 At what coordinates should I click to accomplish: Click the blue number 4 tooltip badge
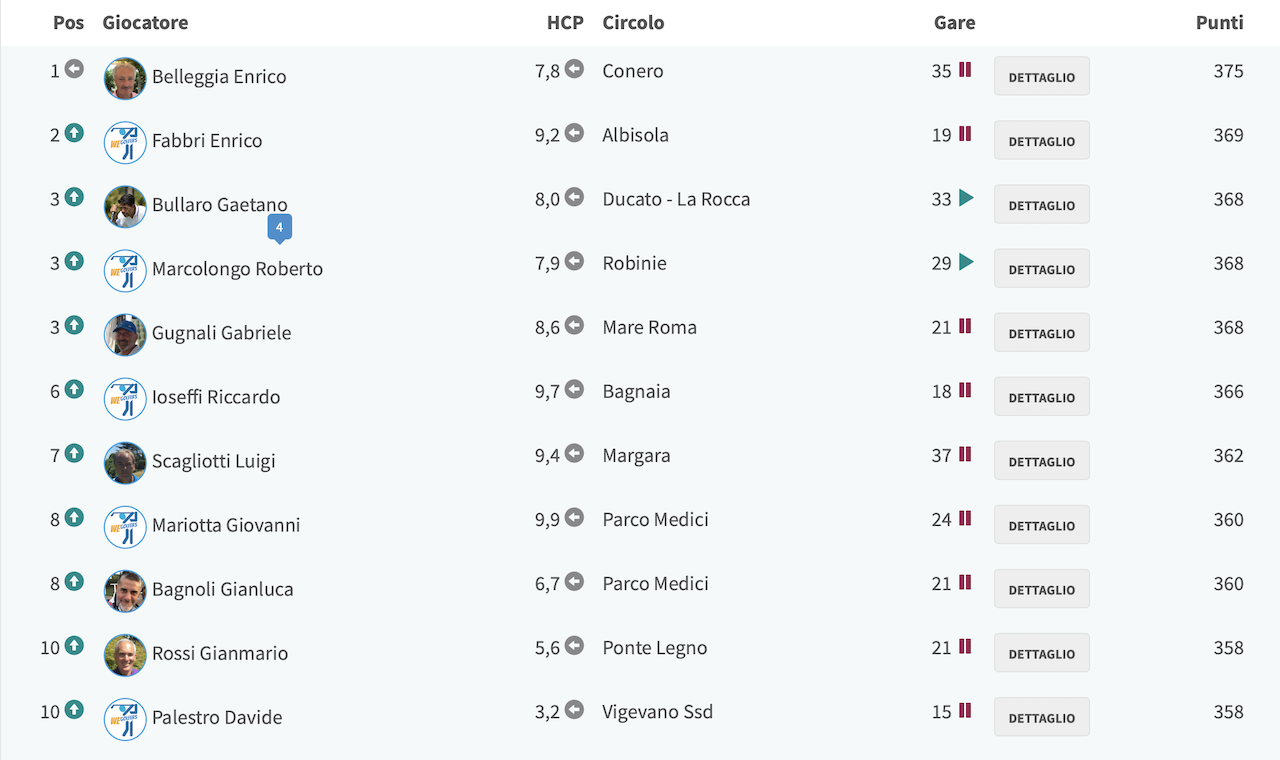click(280, 229)
